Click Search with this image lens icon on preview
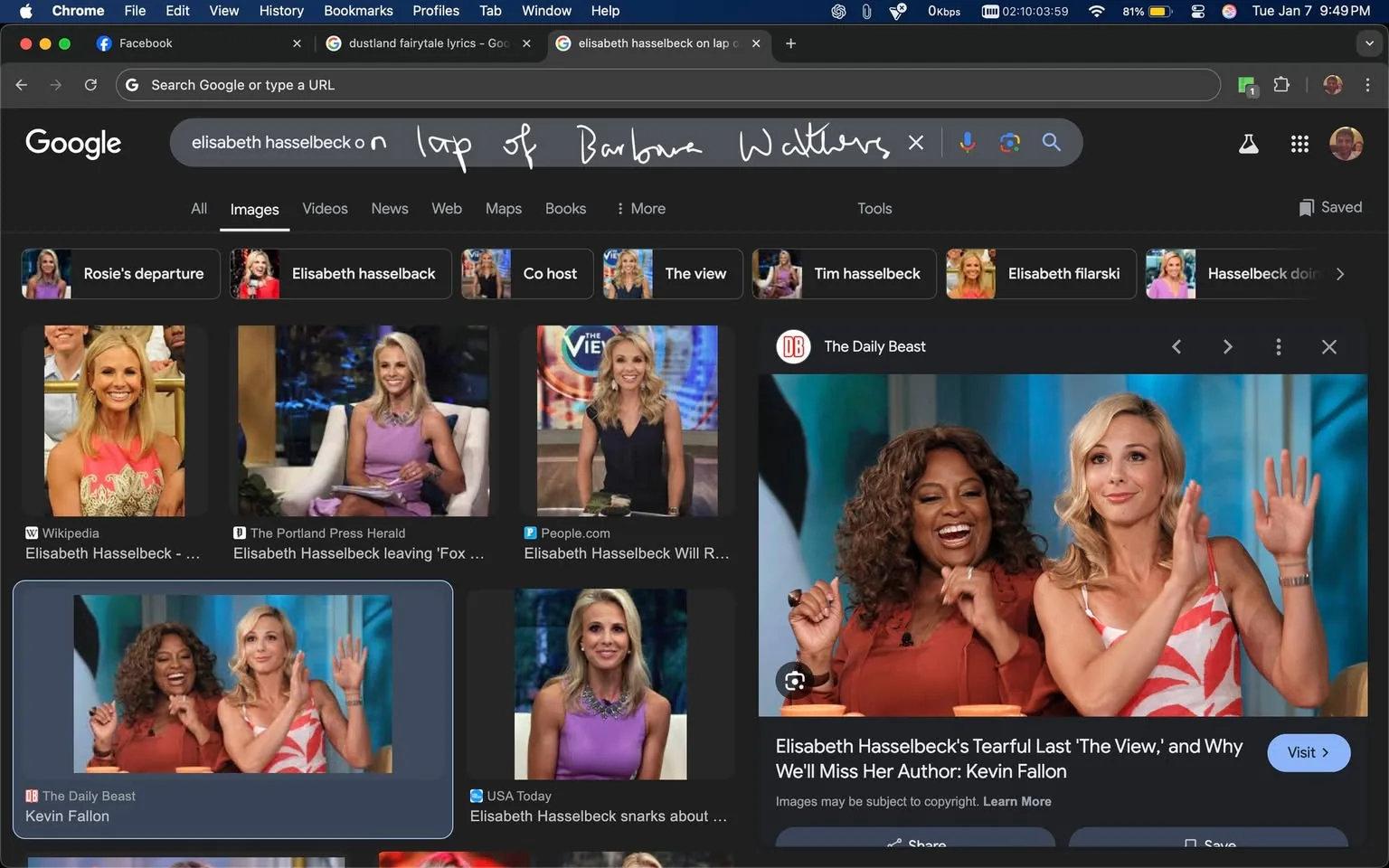 tap(793, 681)
